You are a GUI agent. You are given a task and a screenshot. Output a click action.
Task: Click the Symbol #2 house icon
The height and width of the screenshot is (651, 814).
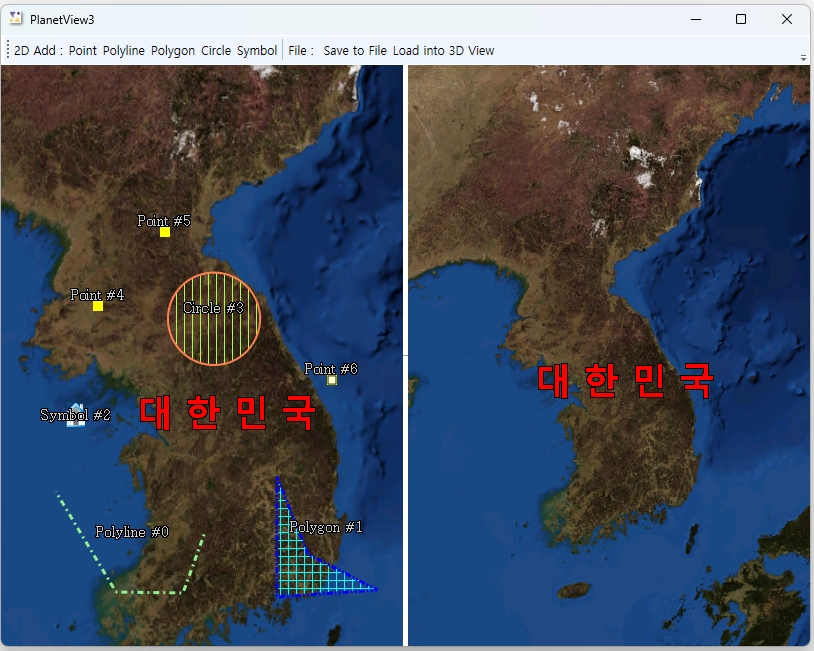coord(76,415)
